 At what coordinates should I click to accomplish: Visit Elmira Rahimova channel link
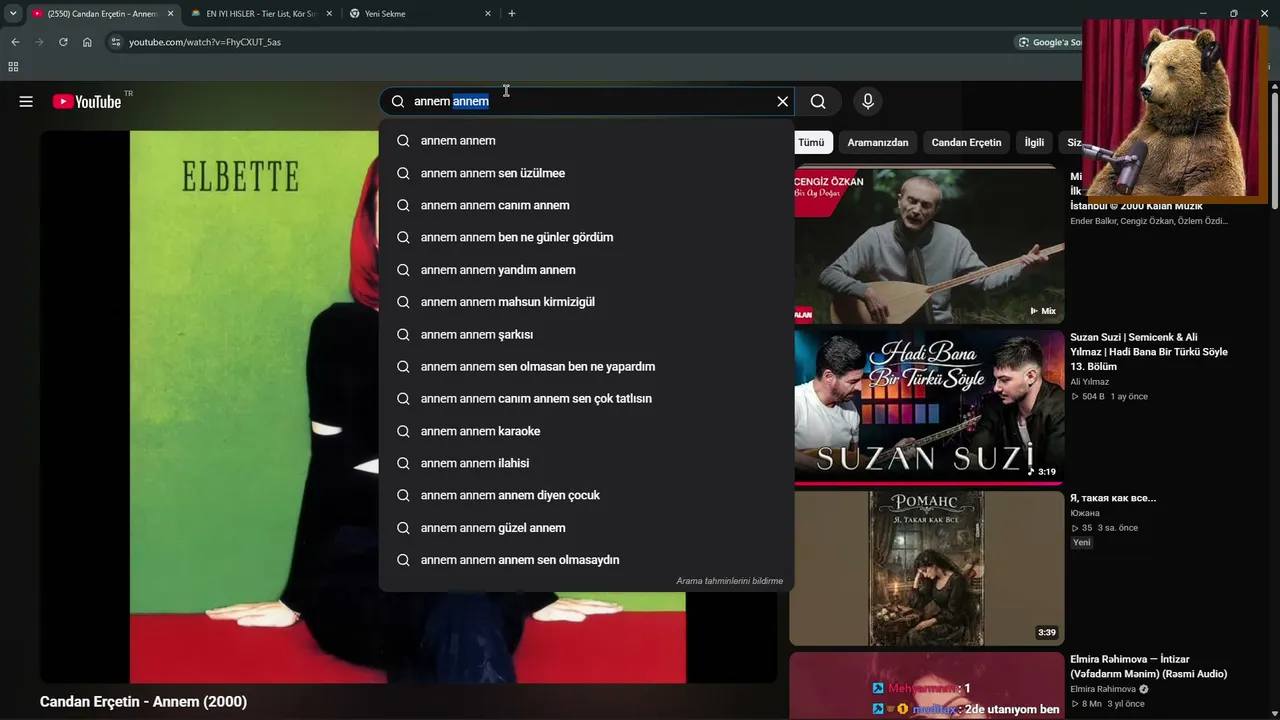[x=1103, y=689]
